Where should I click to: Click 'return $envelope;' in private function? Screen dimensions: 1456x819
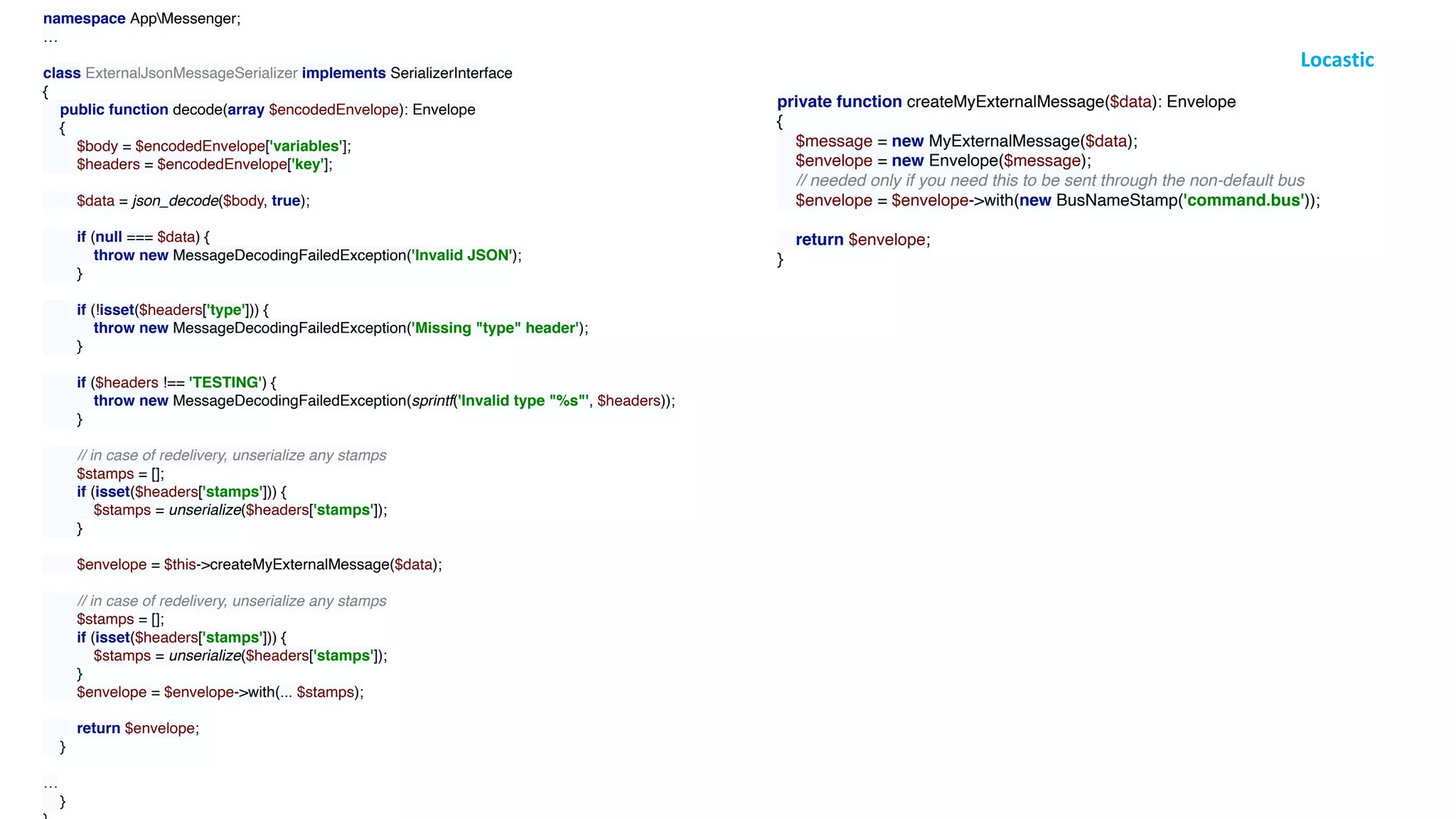863,240
